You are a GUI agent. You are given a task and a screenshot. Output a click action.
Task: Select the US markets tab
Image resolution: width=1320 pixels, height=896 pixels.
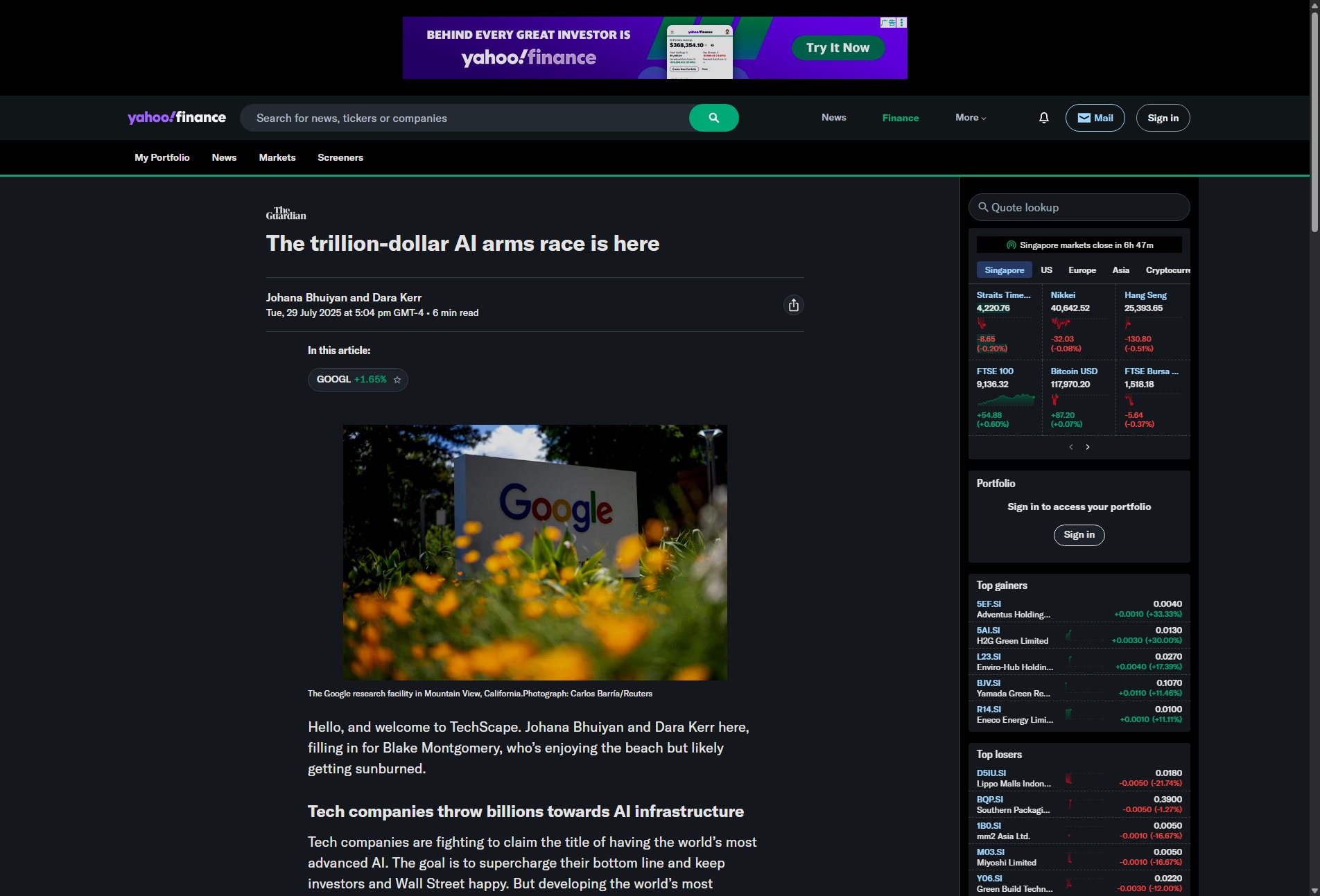point(1046,270)
